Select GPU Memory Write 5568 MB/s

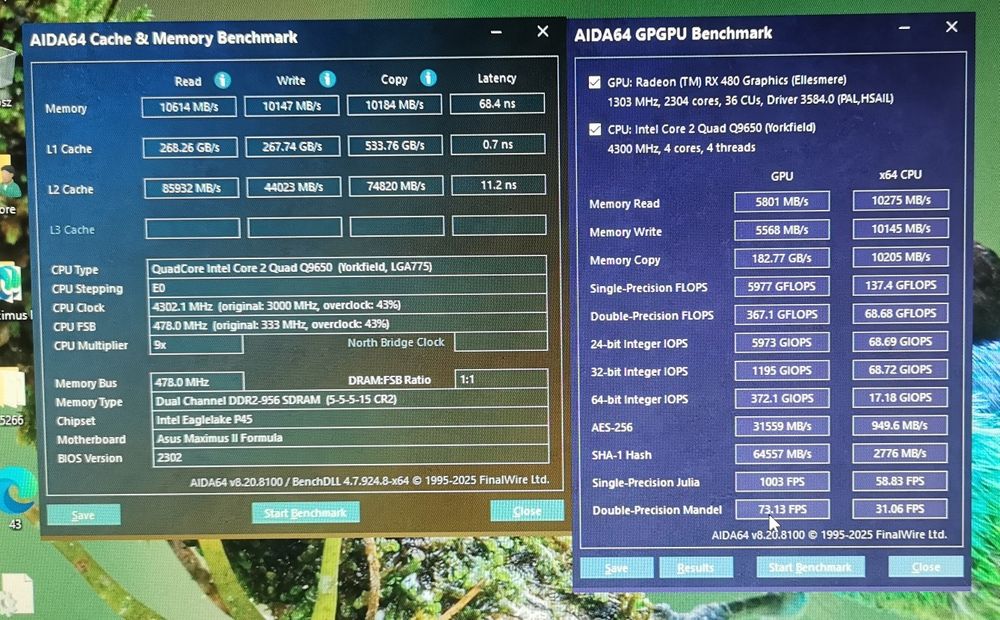pyautogui.click(x=782, y=230)
